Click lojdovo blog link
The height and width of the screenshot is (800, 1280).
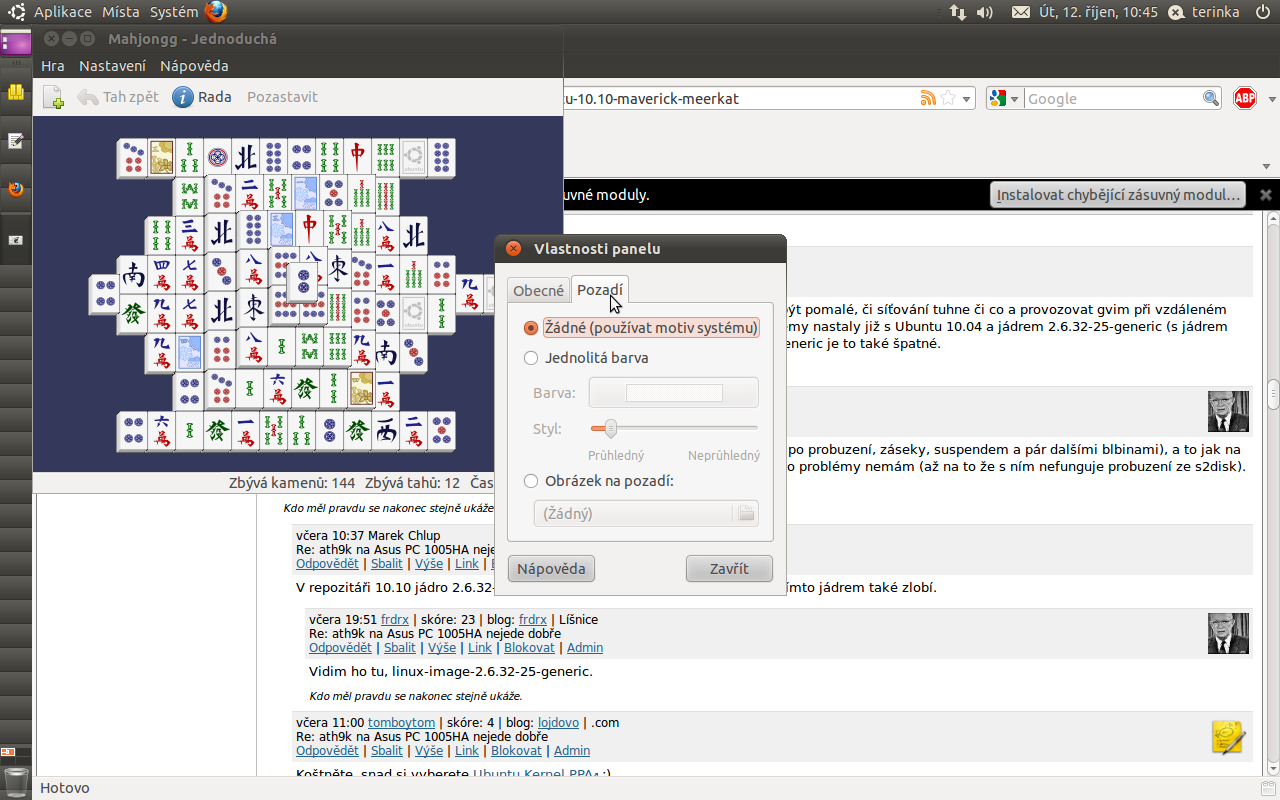(x=560, y=722)
